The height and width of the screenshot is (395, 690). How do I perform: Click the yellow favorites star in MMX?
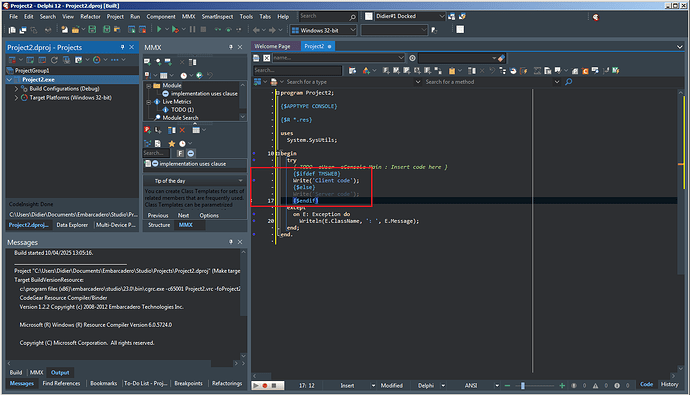pyautogui.click(x=171, y=143)
